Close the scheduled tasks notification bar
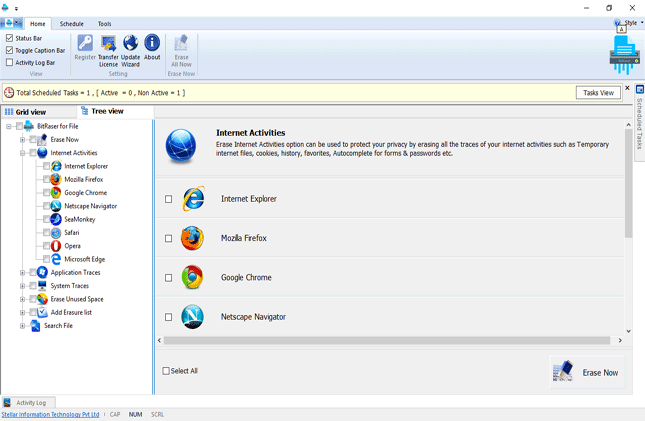645x421 pixels. [x=627, y=88]
